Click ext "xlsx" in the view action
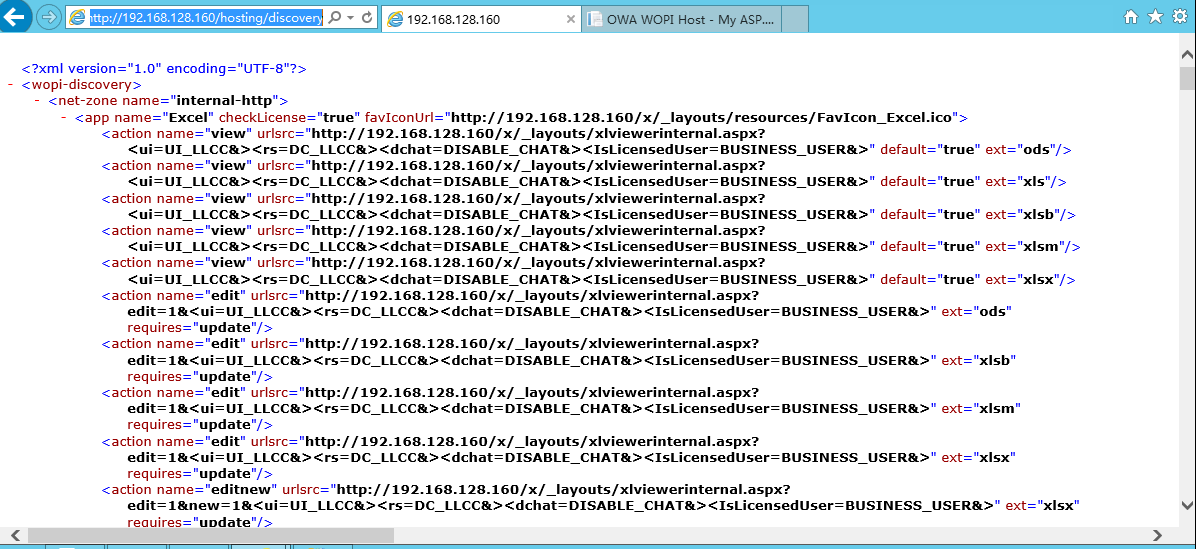Screen dimensions: 1196x549 point(1040,279)
